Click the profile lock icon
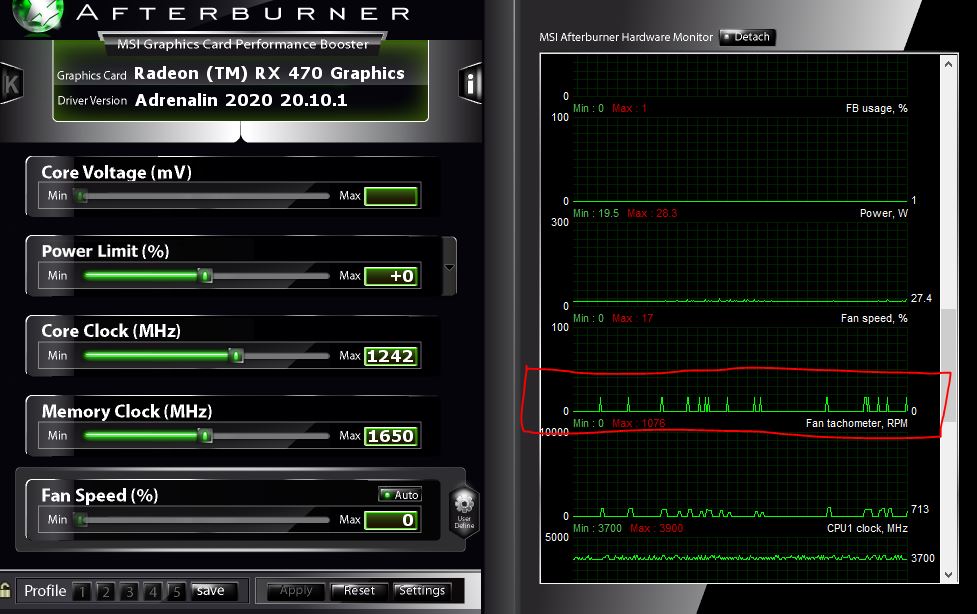Screen dimensions: 977x614 (5, 590)
